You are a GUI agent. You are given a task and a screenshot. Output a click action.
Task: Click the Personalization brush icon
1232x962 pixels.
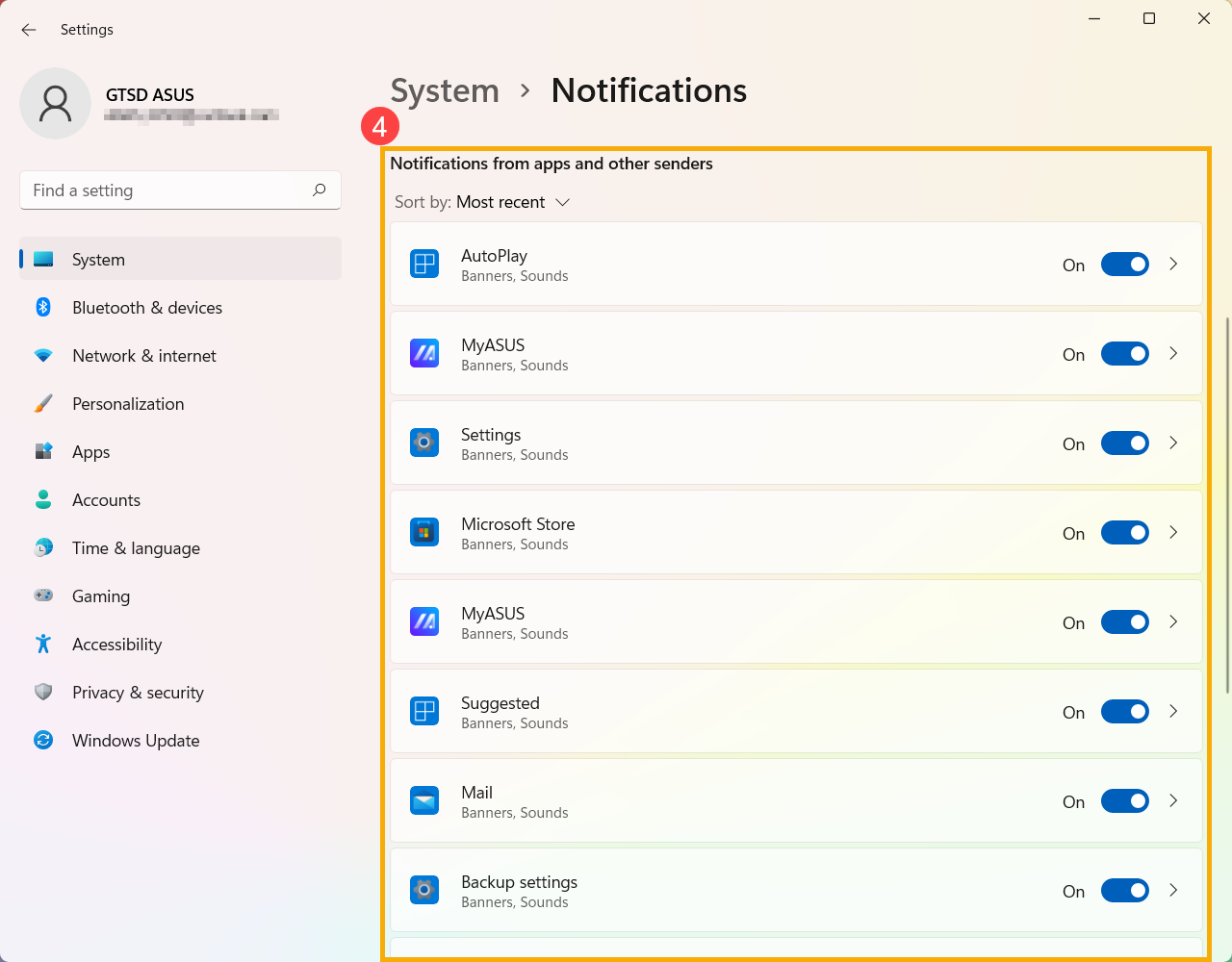point(43,403)
